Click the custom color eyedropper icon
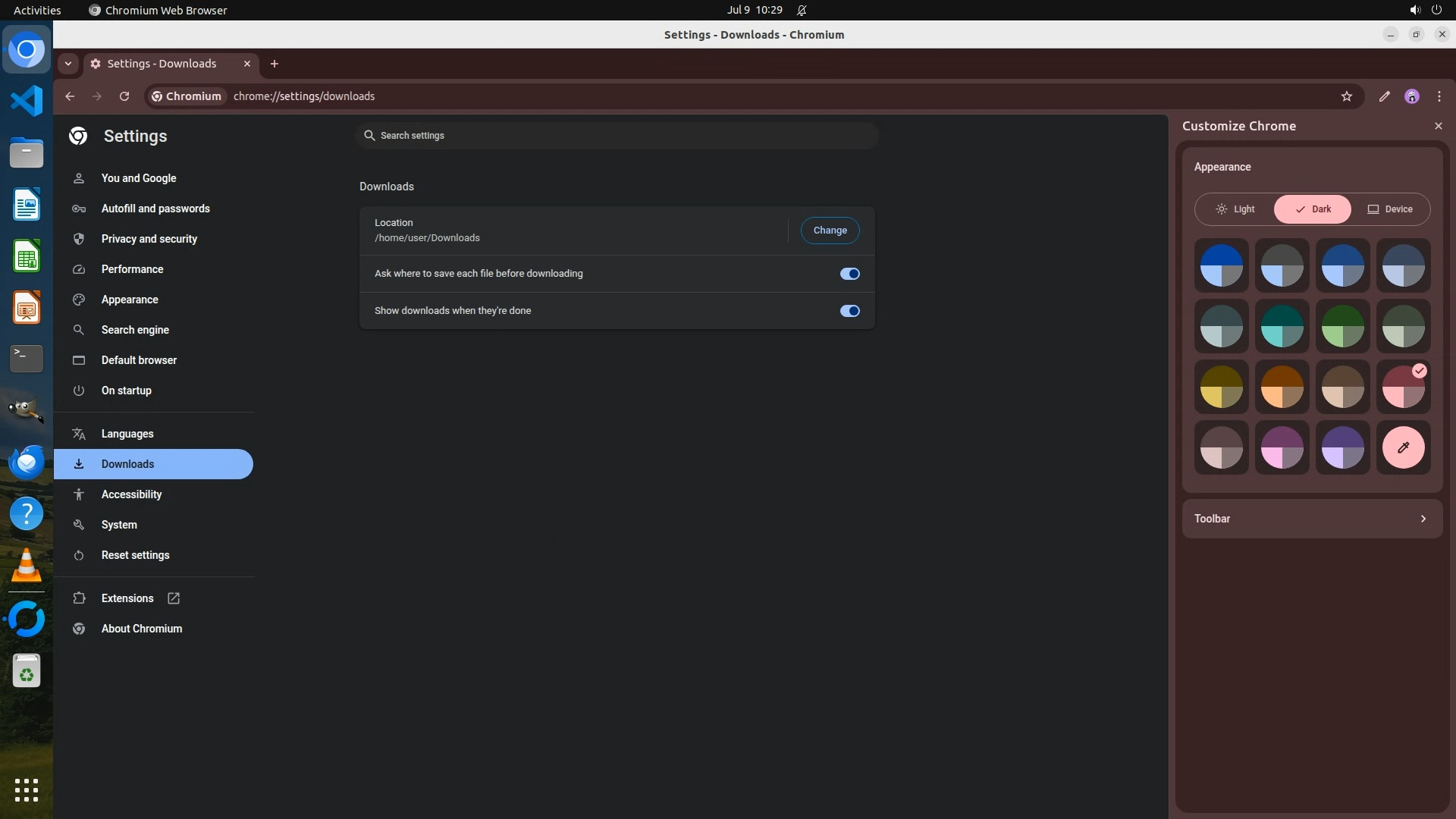The width and height of the screenshot is (1456, 819). [1403, 447]
